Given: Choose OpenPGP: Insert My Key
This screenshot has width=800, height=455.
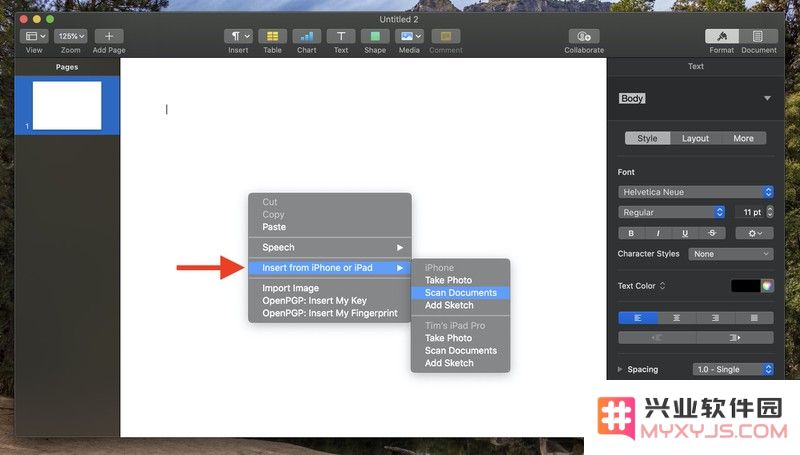Looking at the screenshot, I should tap(330, 300).
